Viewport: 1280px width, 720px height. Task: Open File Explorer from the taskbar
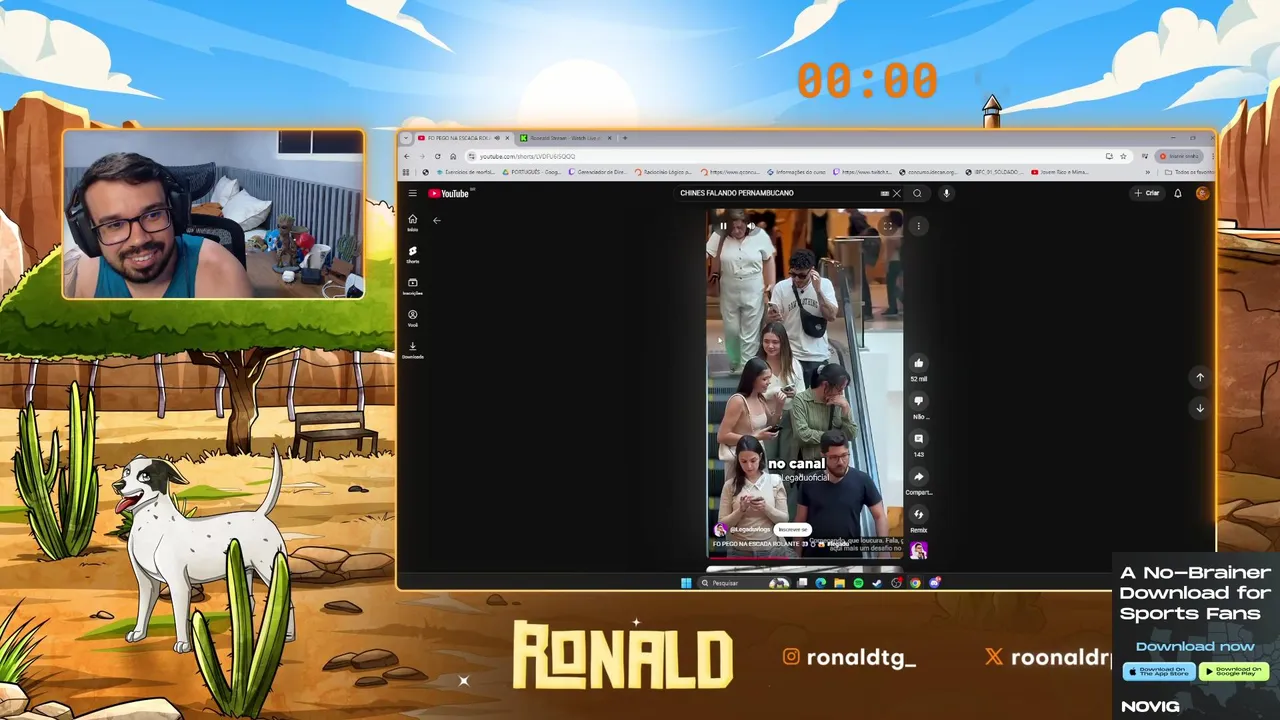pos(839,583)
